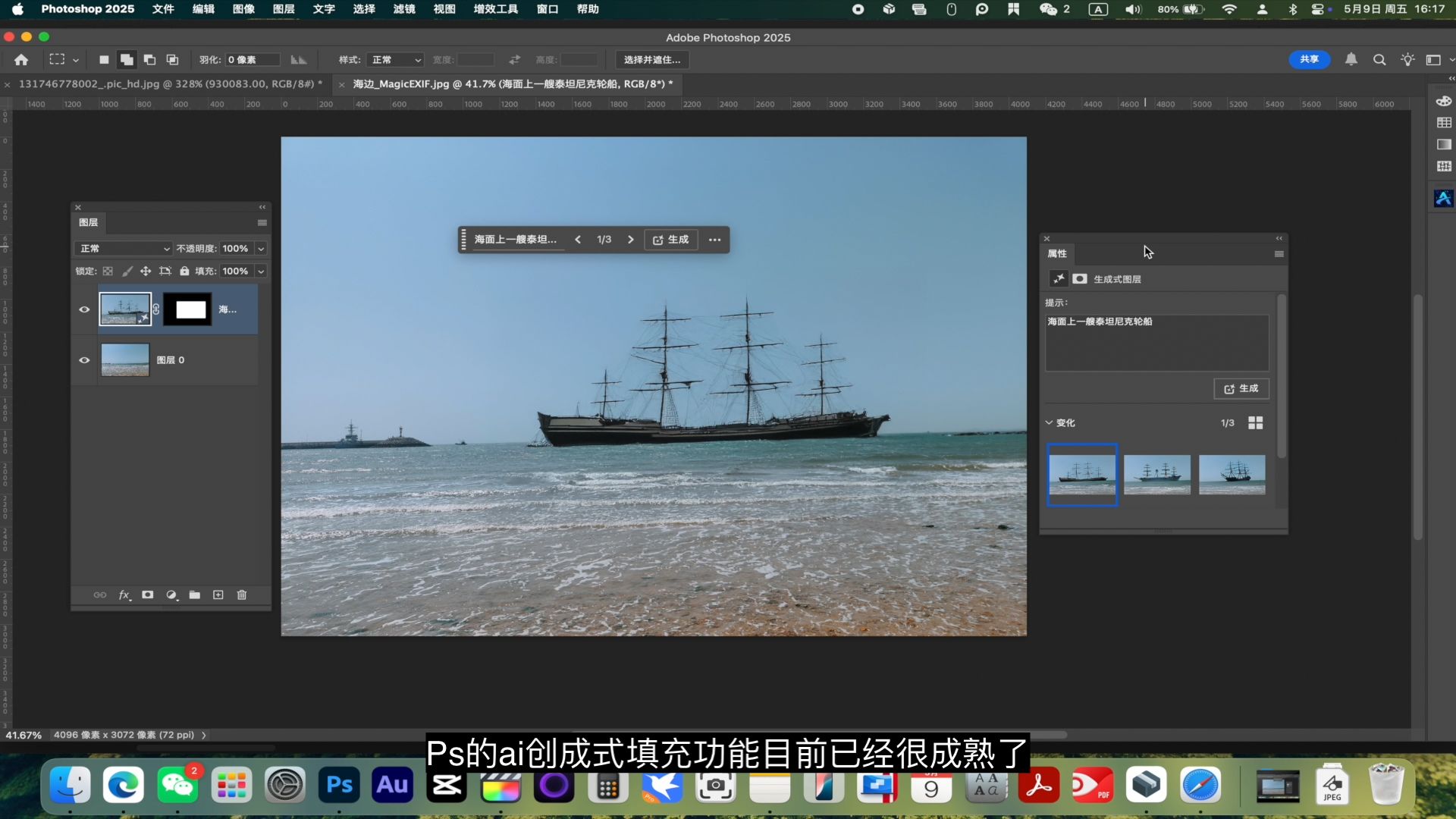Open more options on contextual task bar

pos(714,240)
